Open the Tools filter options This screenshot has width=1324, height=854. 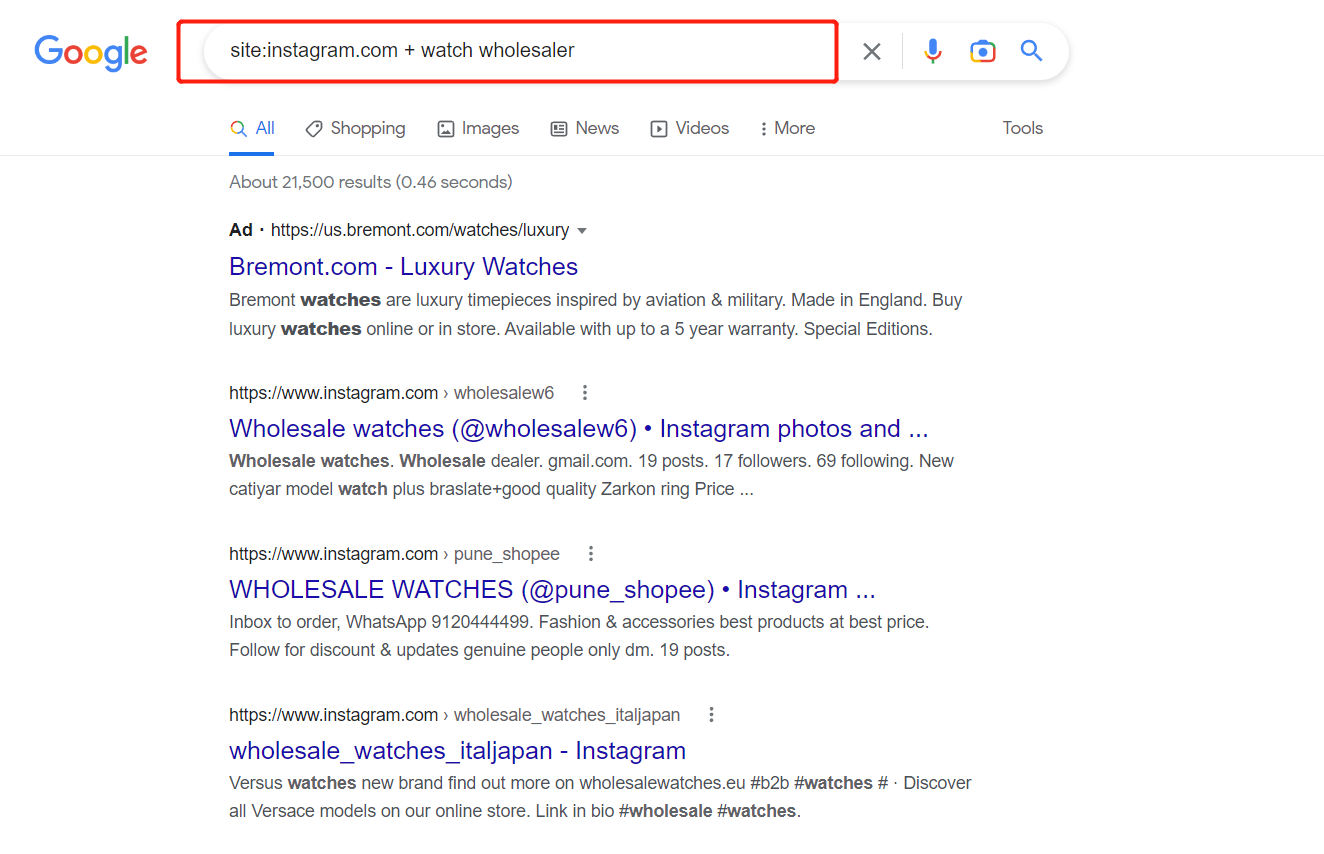(1023, 128)
